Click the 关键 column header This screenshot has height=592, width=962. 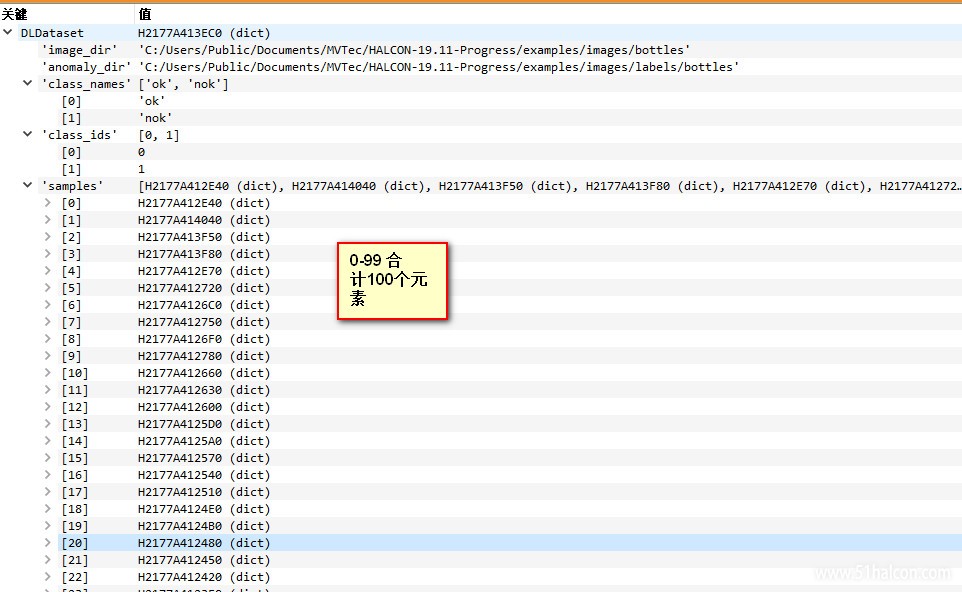tap(15, 14)
